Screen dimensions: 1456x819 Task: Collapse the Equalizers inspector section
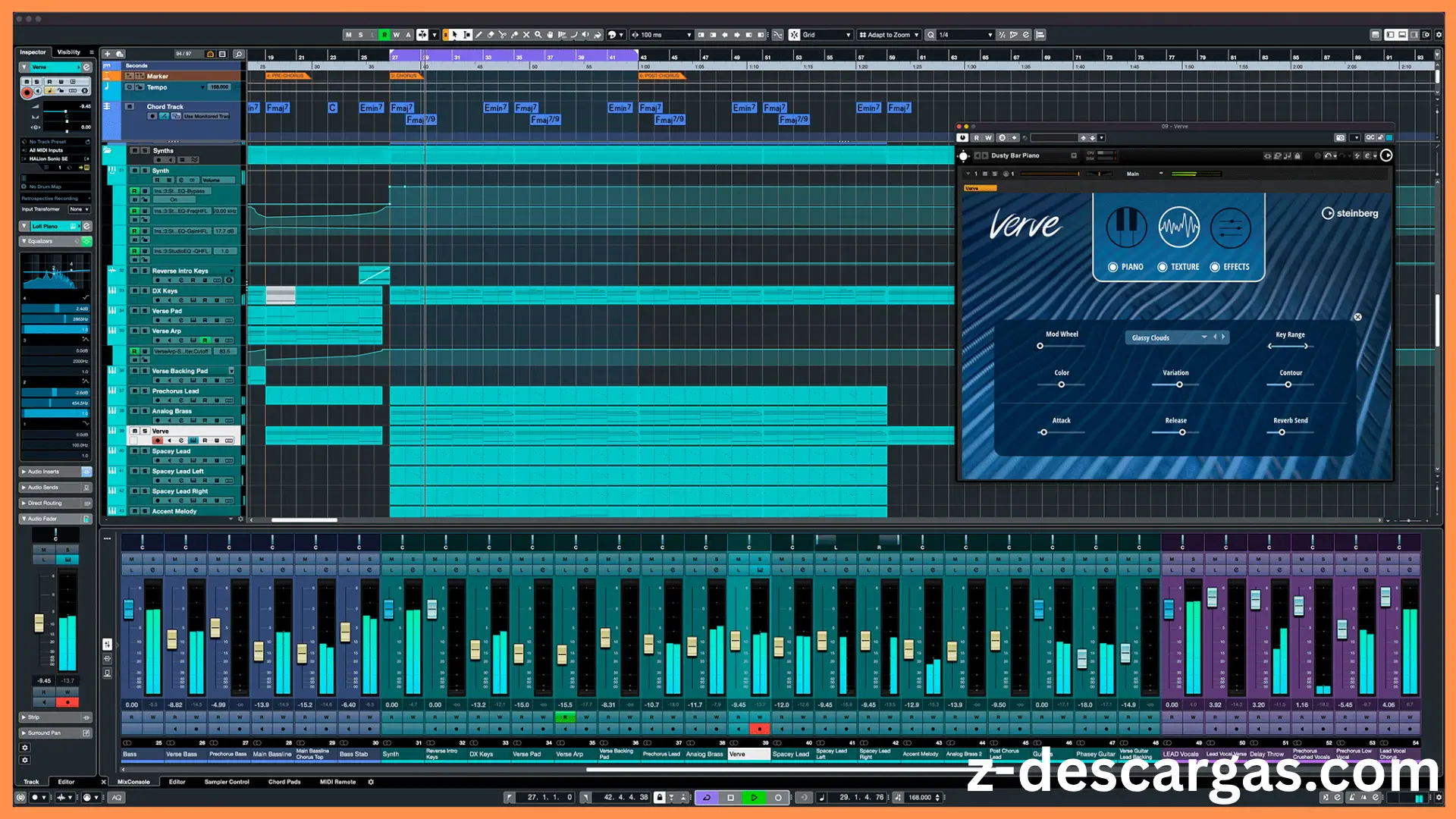pos(55,241)
